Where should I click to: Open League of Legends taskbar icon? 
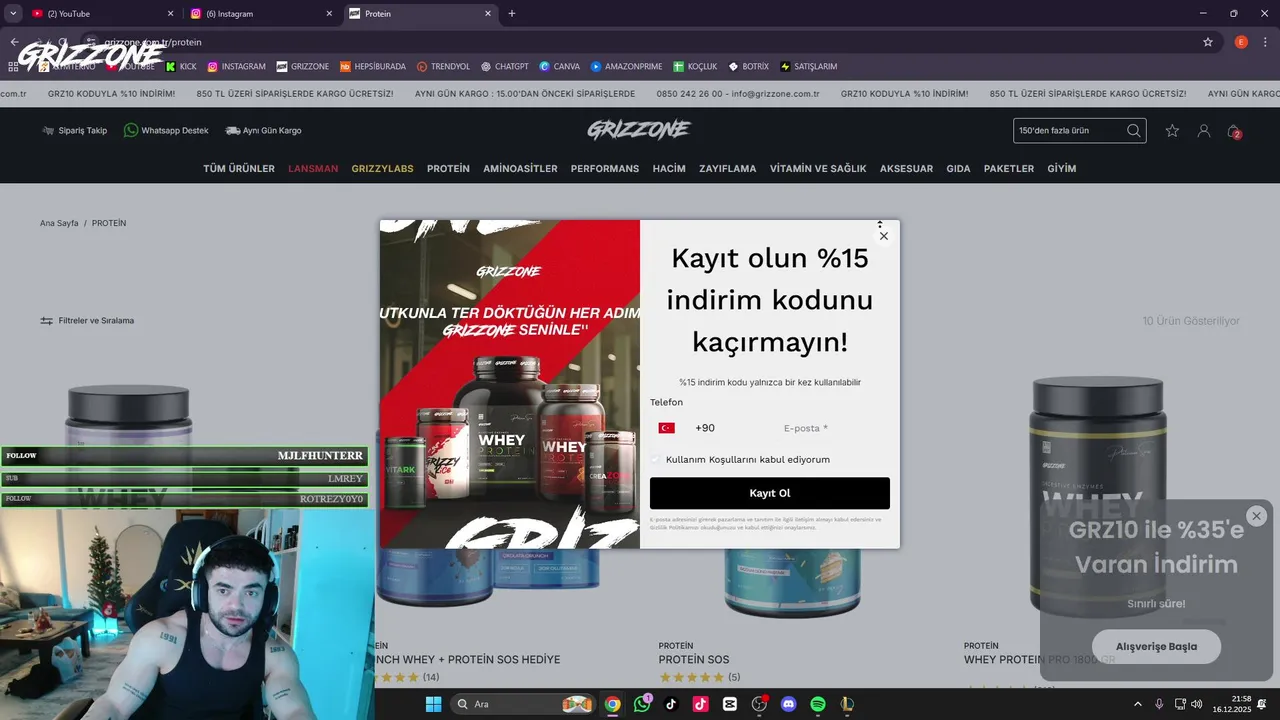pos(847,704)
